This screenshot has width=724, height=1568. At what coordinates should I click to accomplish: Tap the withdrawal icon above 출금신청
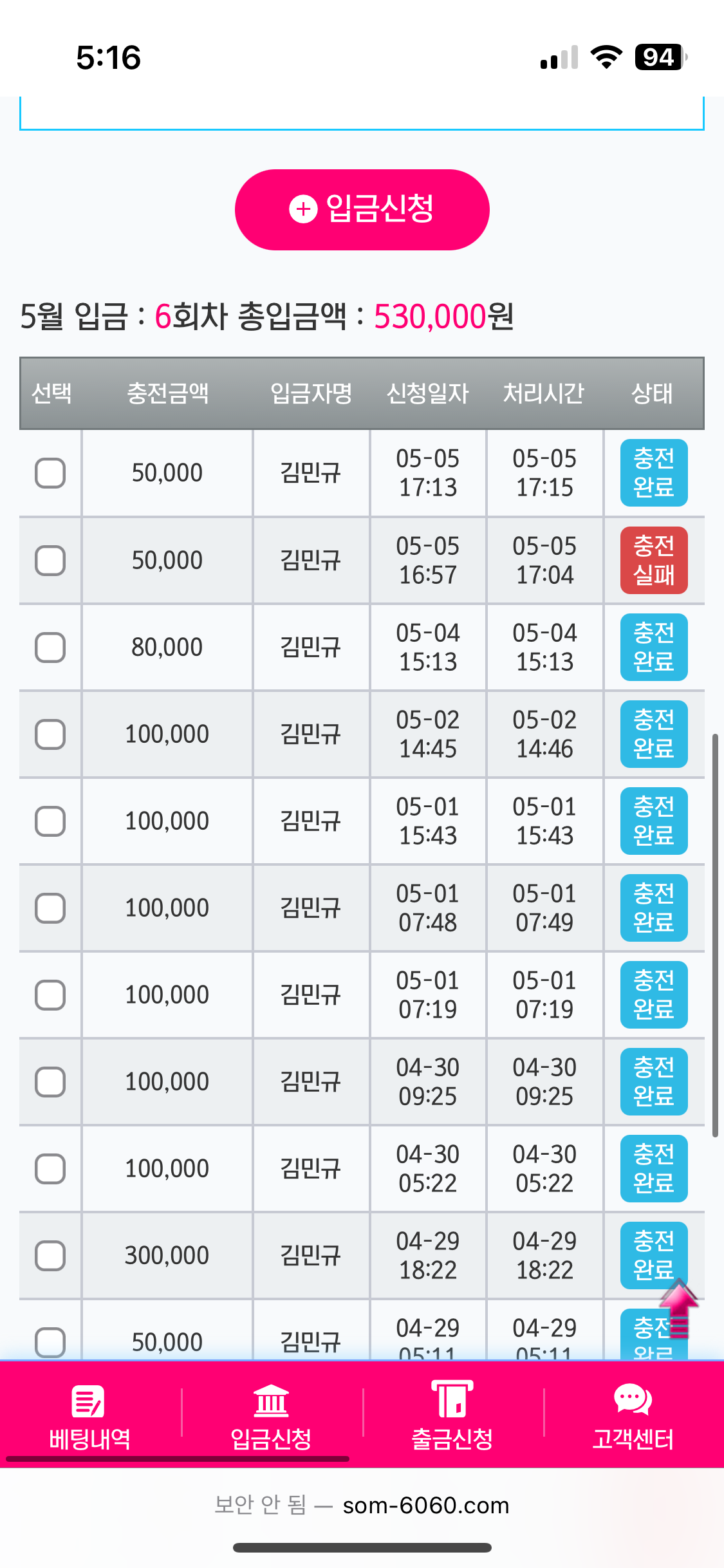[452, 1399]
